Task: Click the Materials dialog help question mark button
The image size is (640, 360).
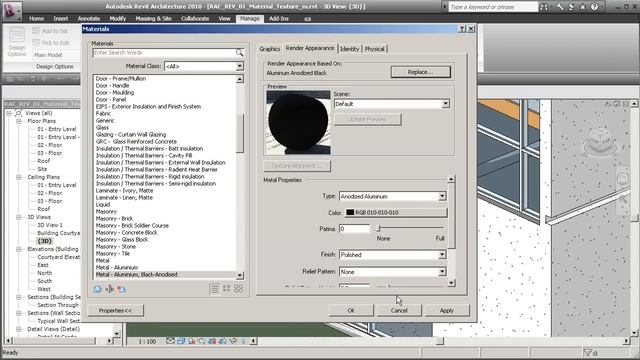Action: pyautogui.click(x=462, y=29)
